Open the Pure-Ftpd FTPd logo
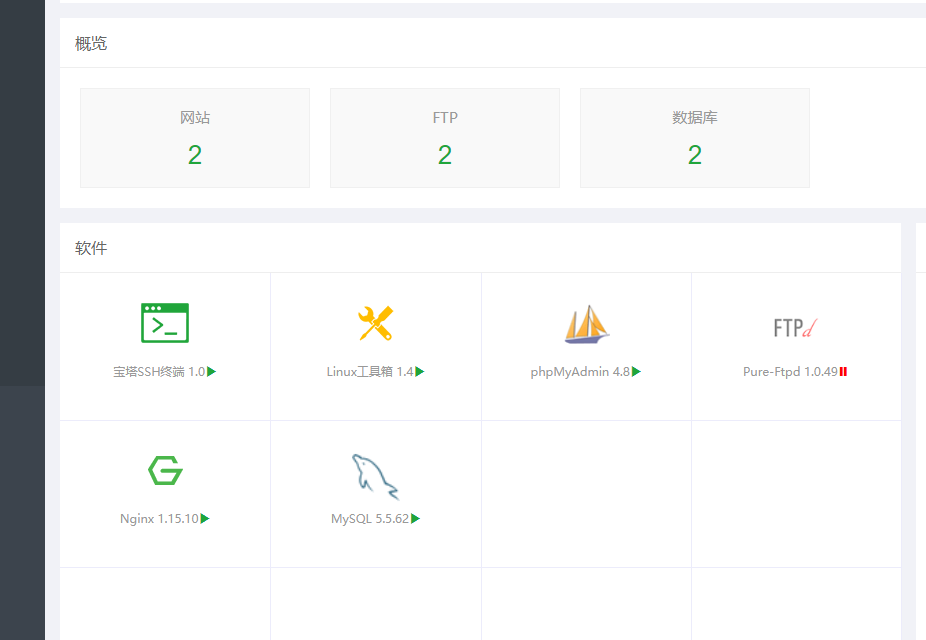 tap(795, 328)
